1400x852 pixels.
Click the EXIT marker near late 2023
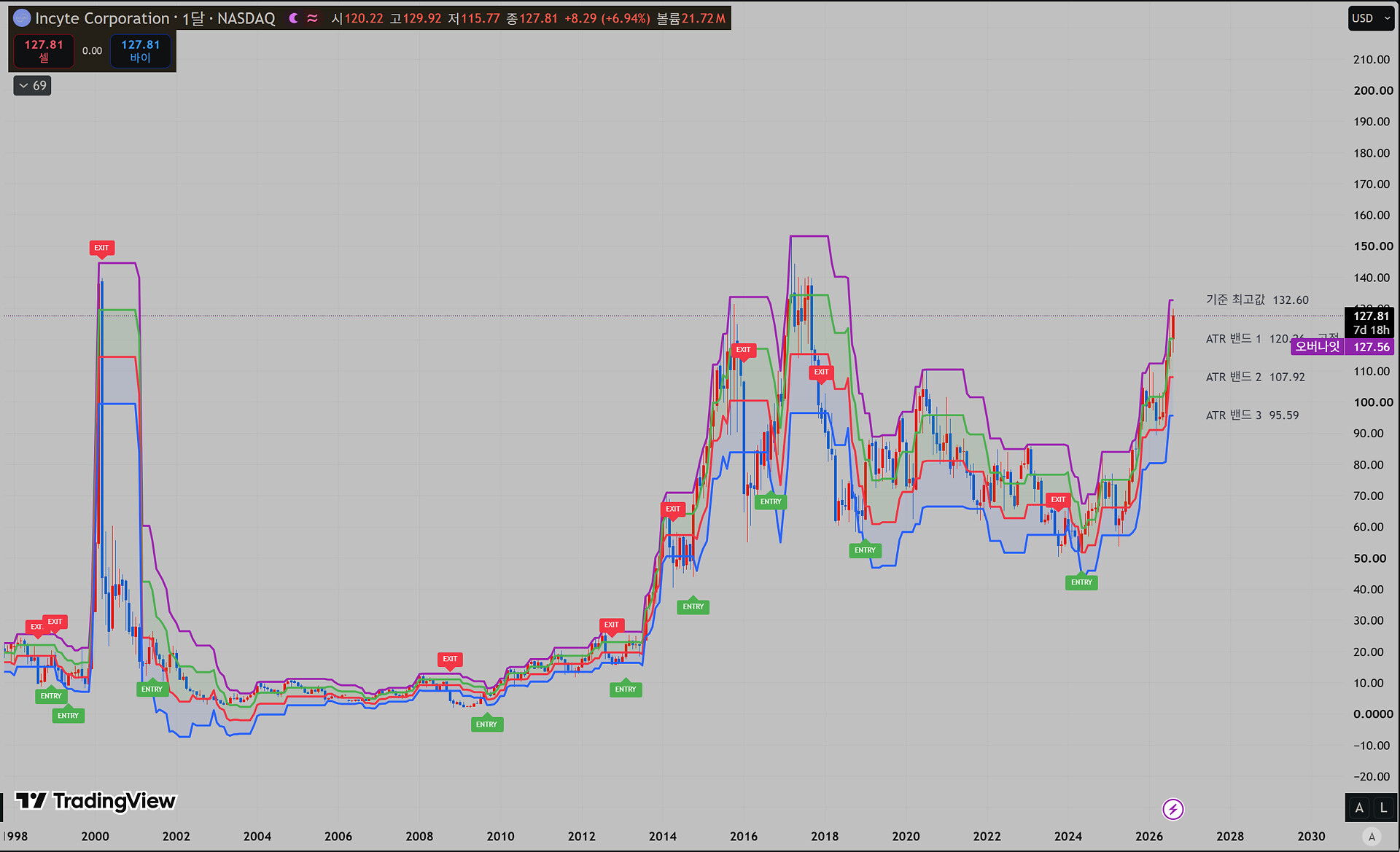point(1058,500)
